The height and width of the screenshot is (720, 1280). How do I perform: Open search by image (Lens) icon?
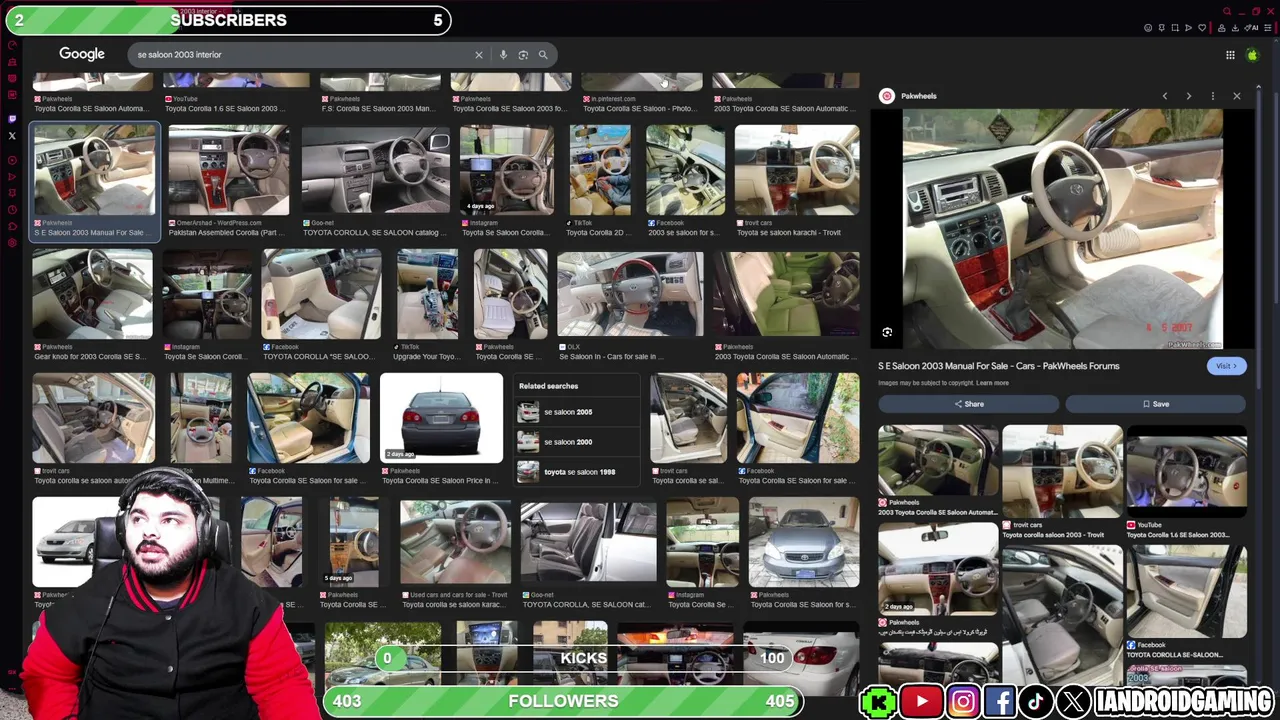pyautogui.click(x=523, y=55)
